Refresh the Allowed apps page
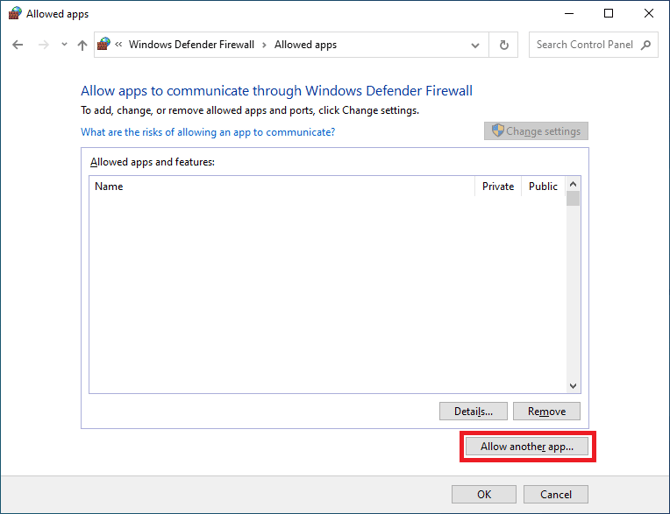 (504, 45)
